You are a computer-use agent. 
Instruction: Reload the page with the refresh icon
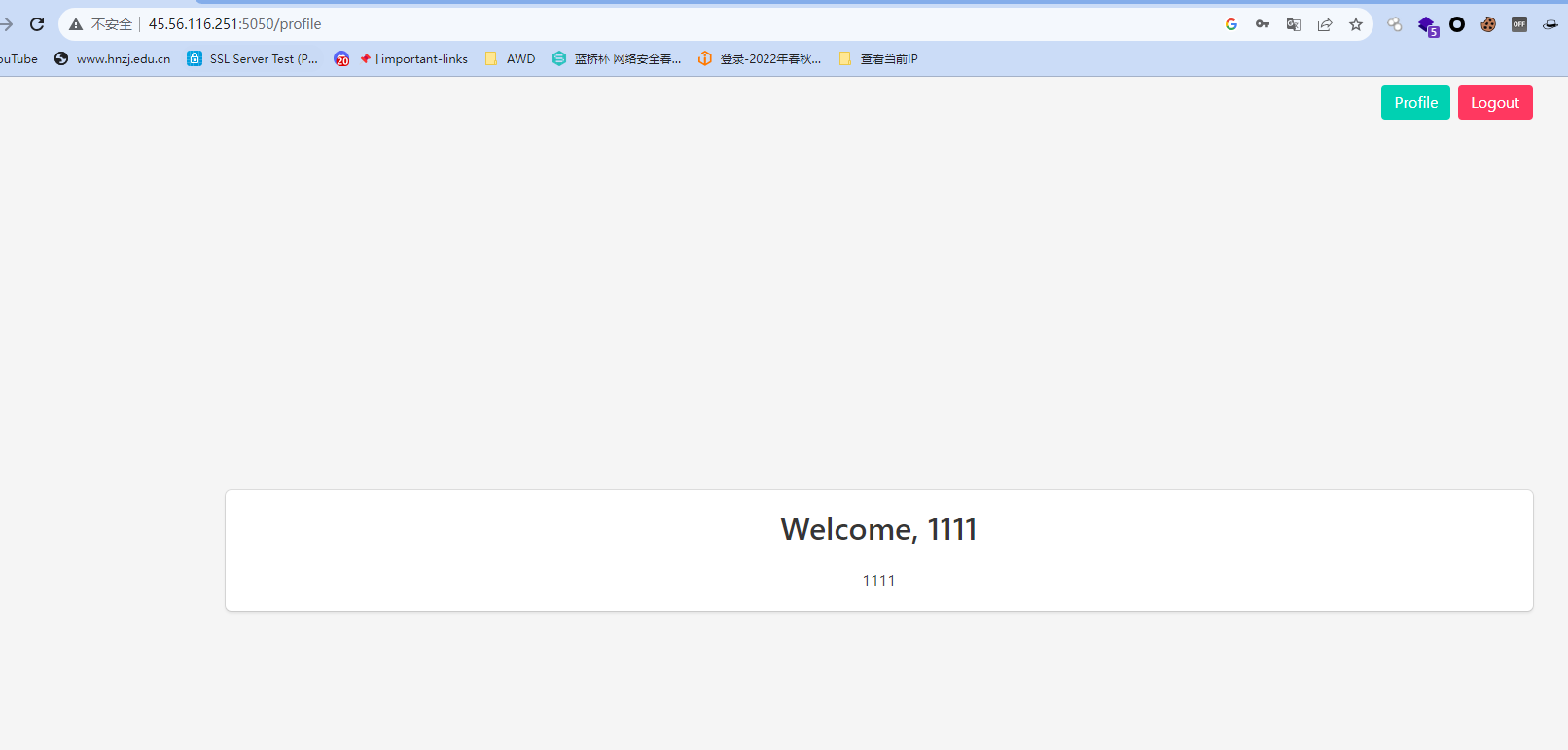(x=37, y=24)
